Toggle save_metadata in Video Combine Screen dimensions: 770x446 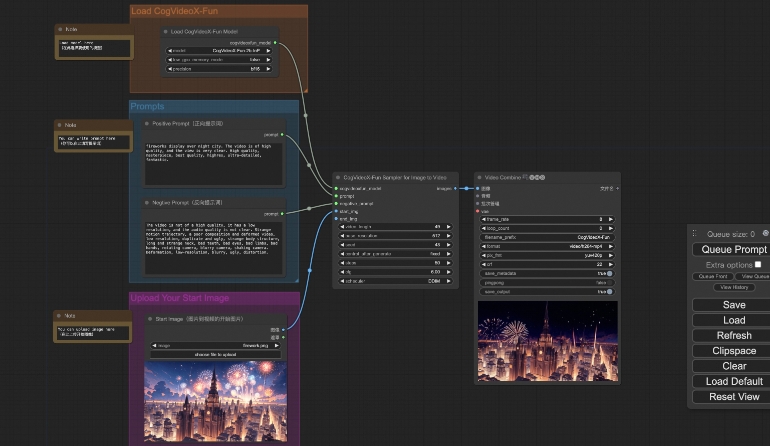coord(609,273)
